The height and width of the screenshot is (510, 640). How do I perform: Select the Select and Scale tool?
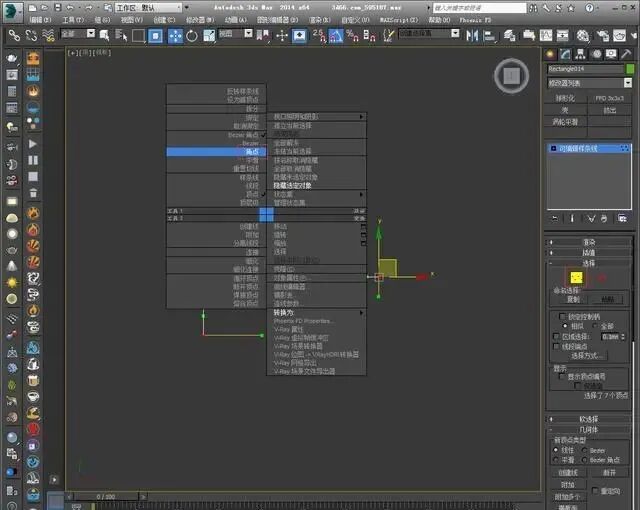(x=209, y=36)
